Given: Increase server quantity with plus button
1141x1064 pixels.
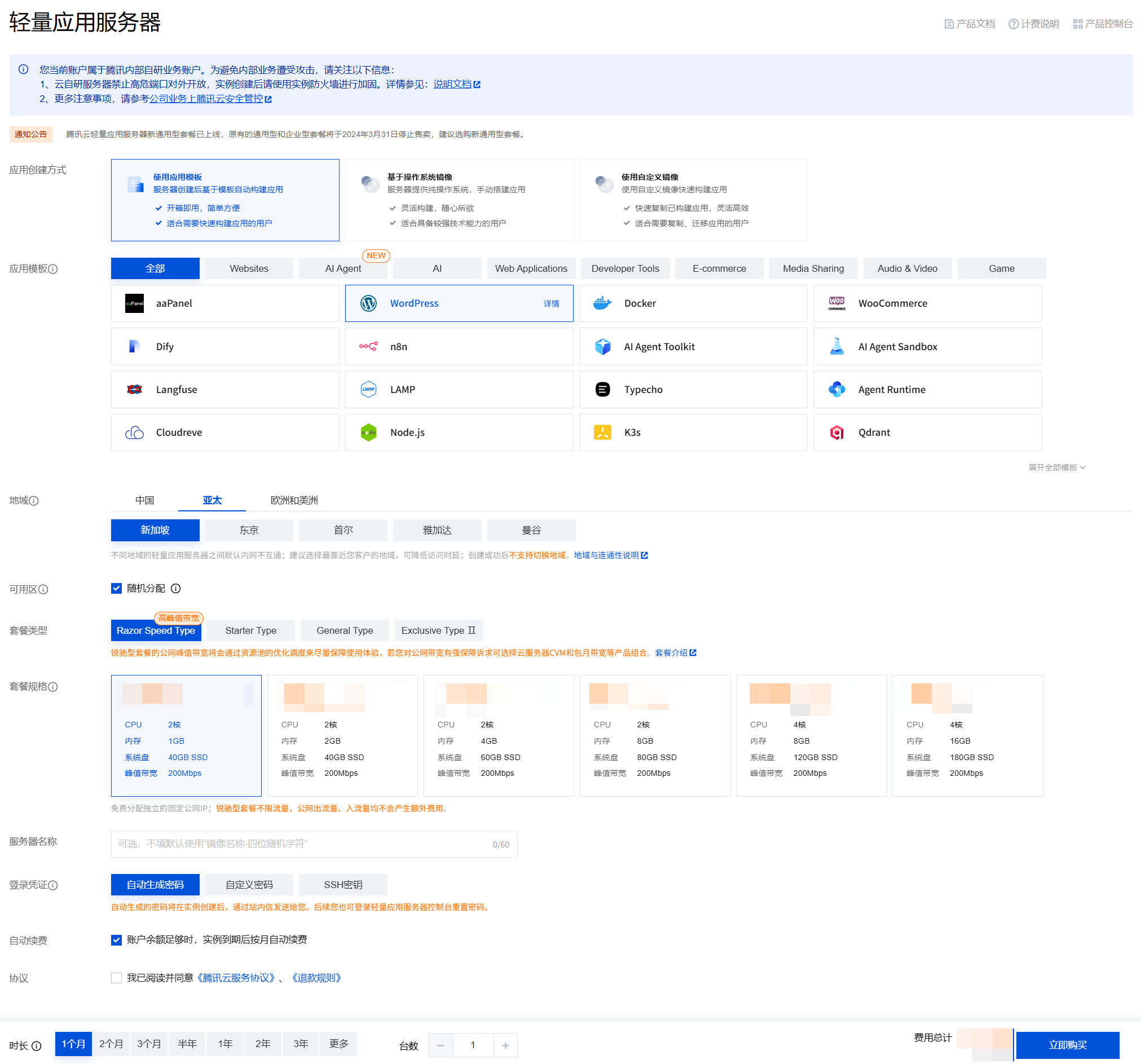Looking at the screenshot, I should click(505, 1045).
